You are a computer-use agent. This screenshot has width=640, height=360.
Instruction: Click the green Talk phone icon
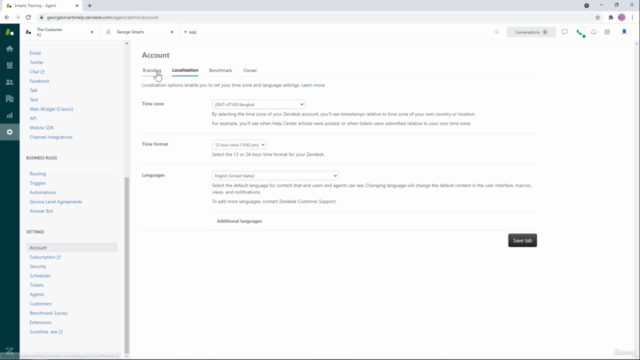point(580,32)
